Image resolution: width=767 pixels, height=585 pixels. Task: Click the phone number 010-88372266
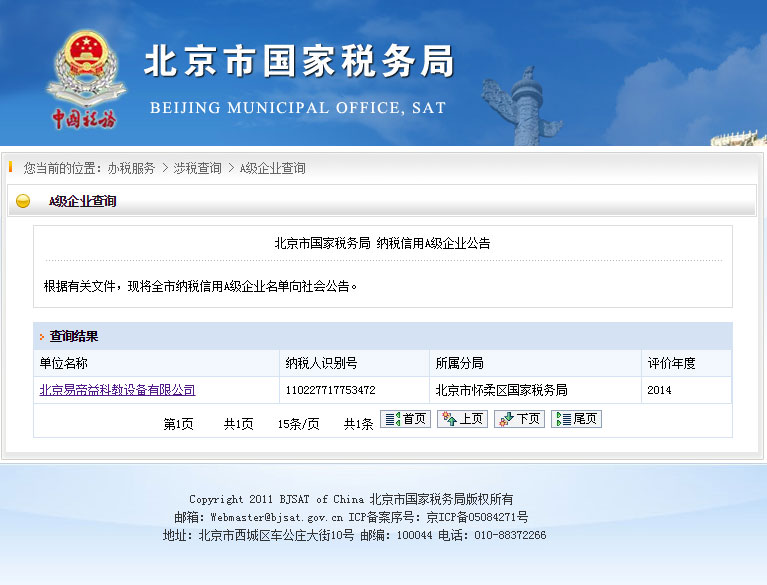point(510,535)
